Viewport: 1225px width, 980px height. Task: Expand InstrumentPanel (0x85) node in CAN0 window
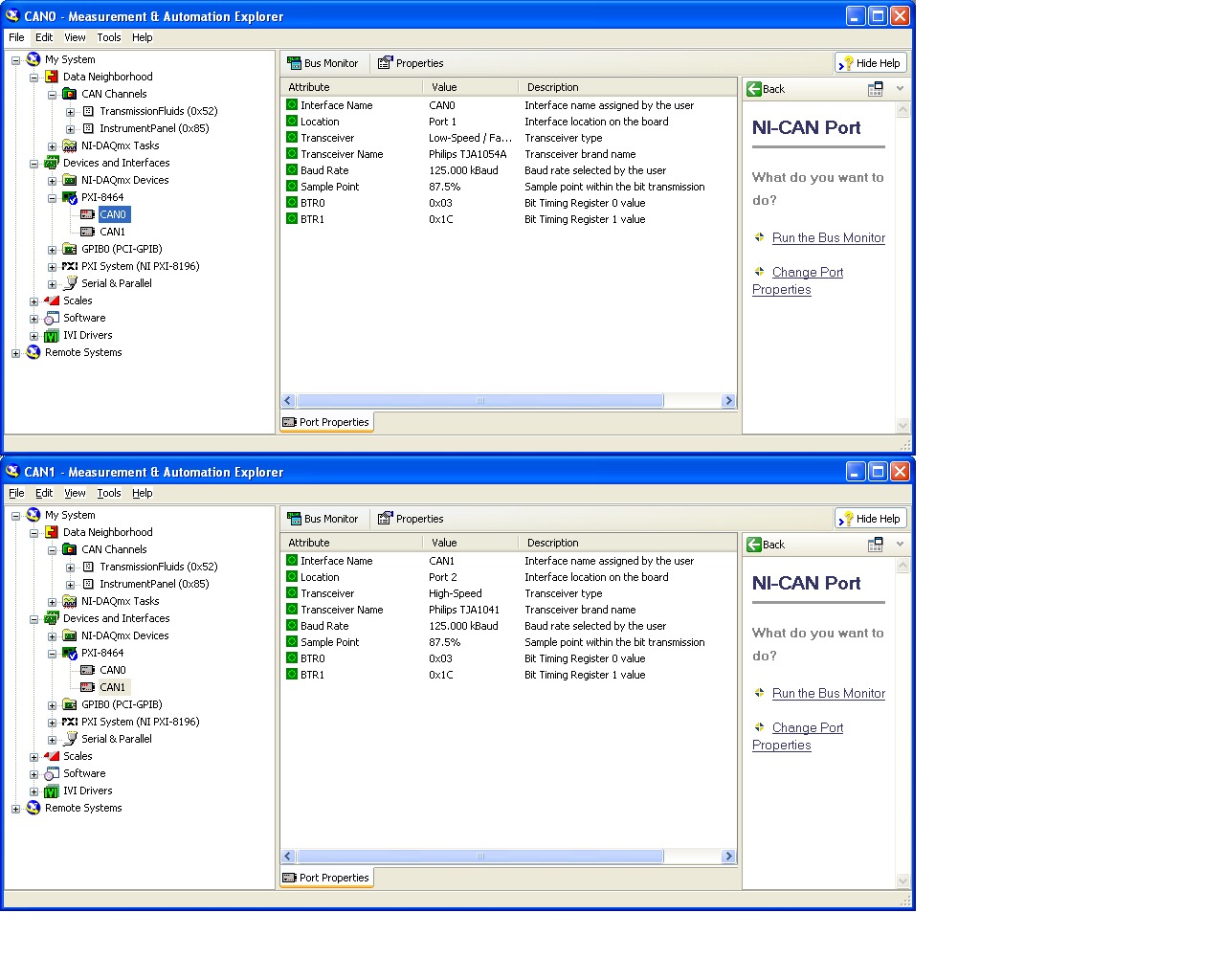pyautogui.click(x=70, y=129)
